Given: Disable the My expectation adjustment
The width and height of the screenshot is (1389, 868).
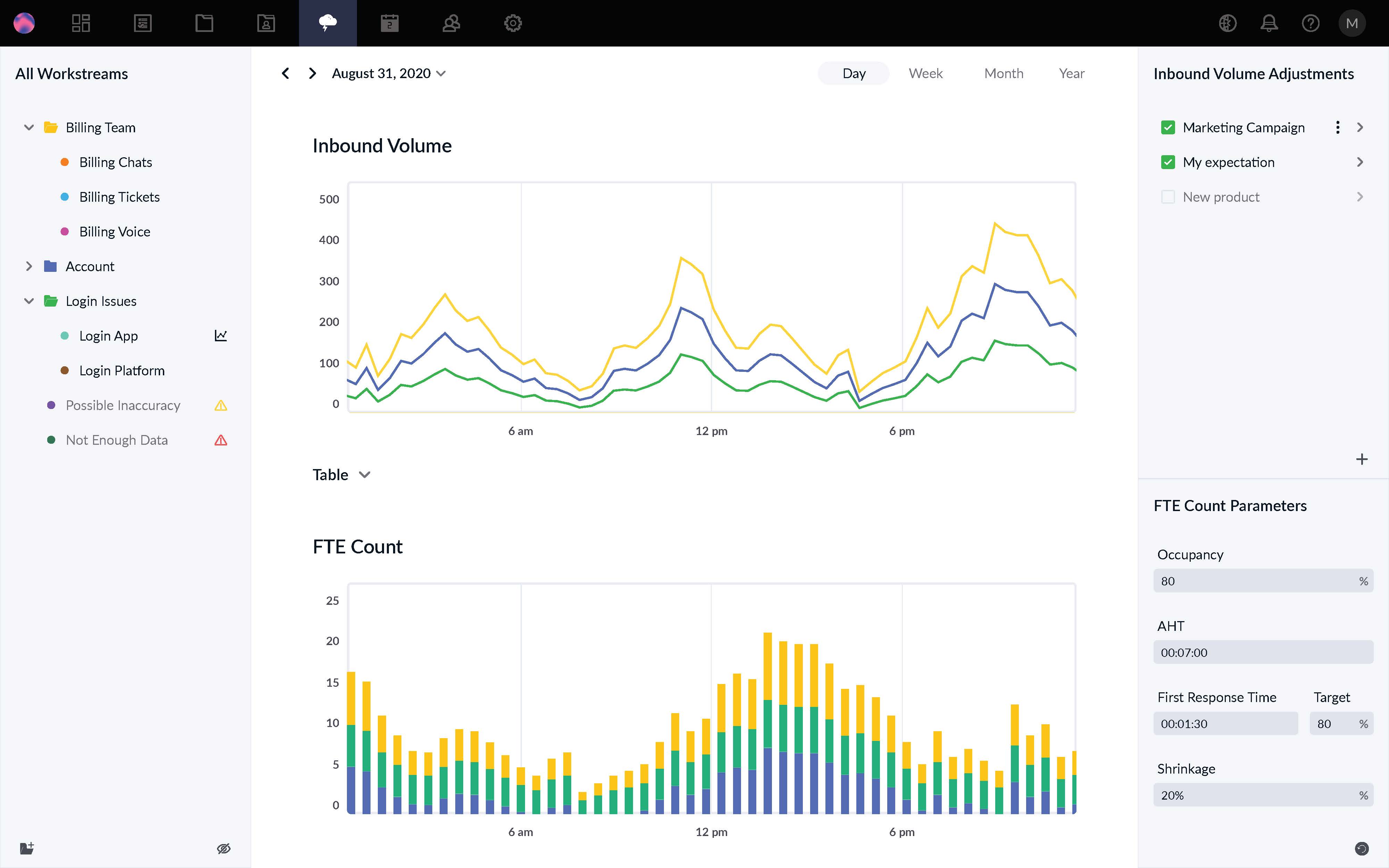Looking at the screenshot, I should click(x=1168, y=162).
